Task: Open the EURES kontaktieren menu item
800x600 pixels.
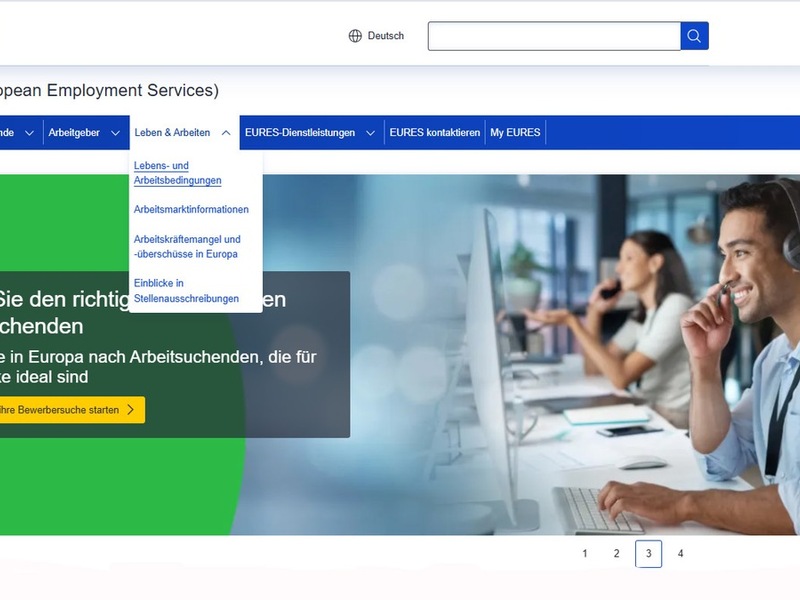Action: (x=434, y=133)
